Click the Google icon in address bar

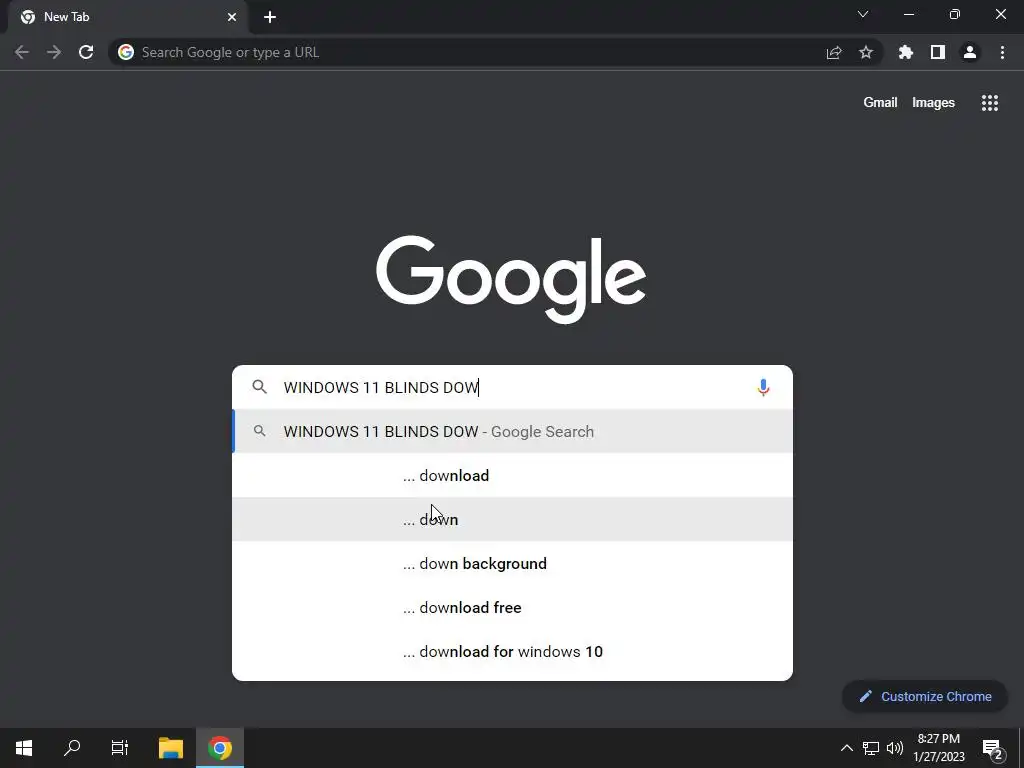pos(126,52)
